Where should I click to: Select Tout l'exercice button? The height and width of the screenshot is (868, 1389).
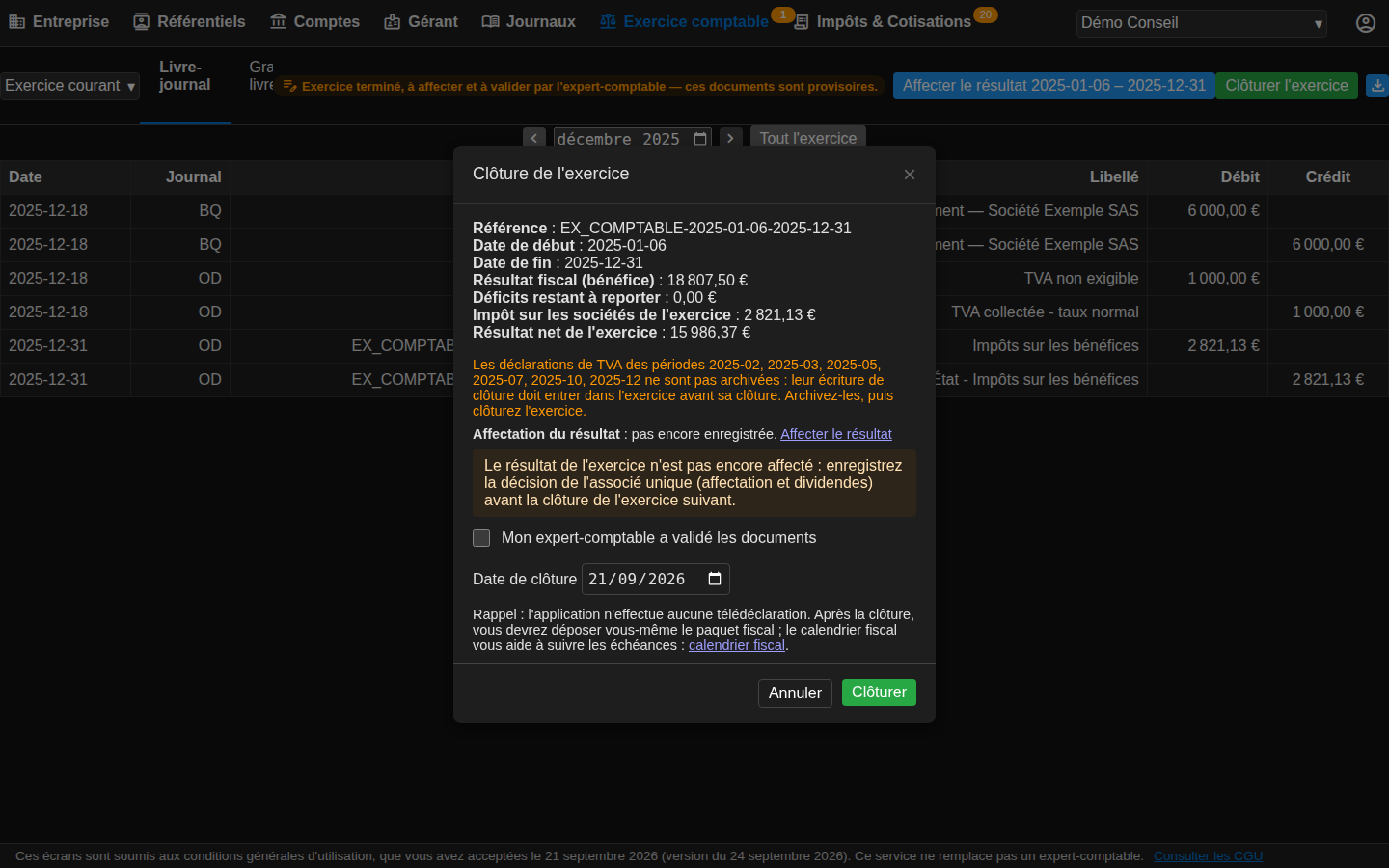pos(808,139)
